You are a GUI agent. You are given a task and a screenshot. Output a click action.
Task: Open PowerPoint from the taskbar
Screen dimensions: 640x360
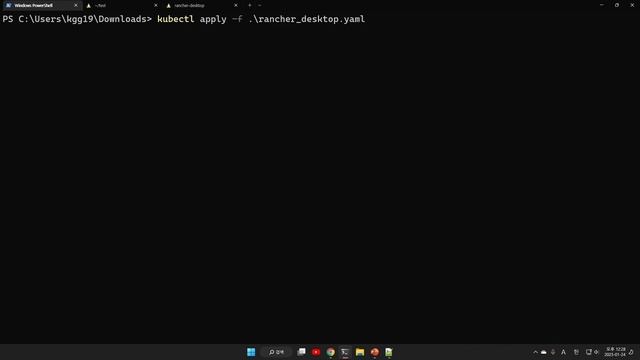375,352
